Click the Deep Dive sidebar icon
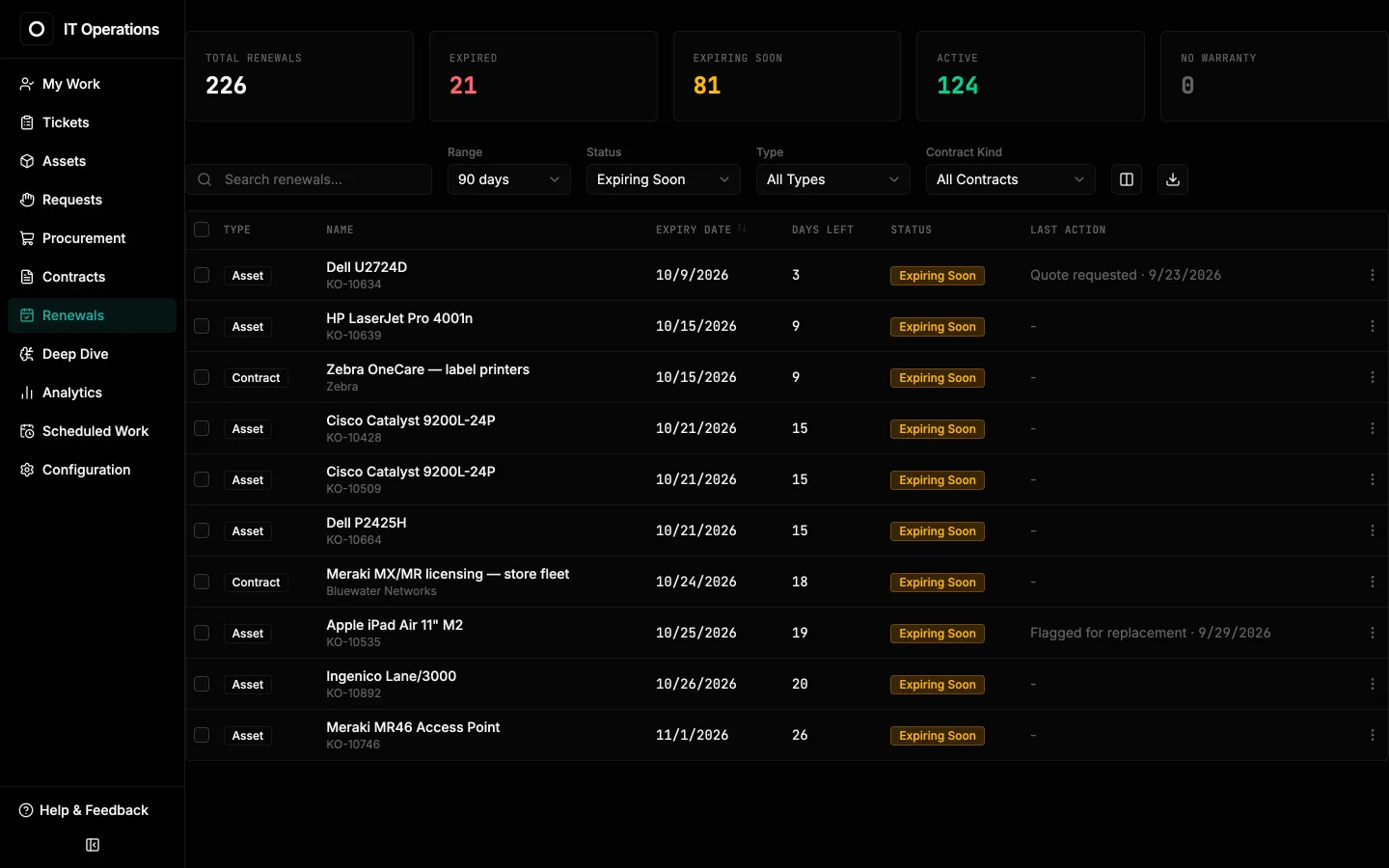1389x868 pixels. point(27,354)
